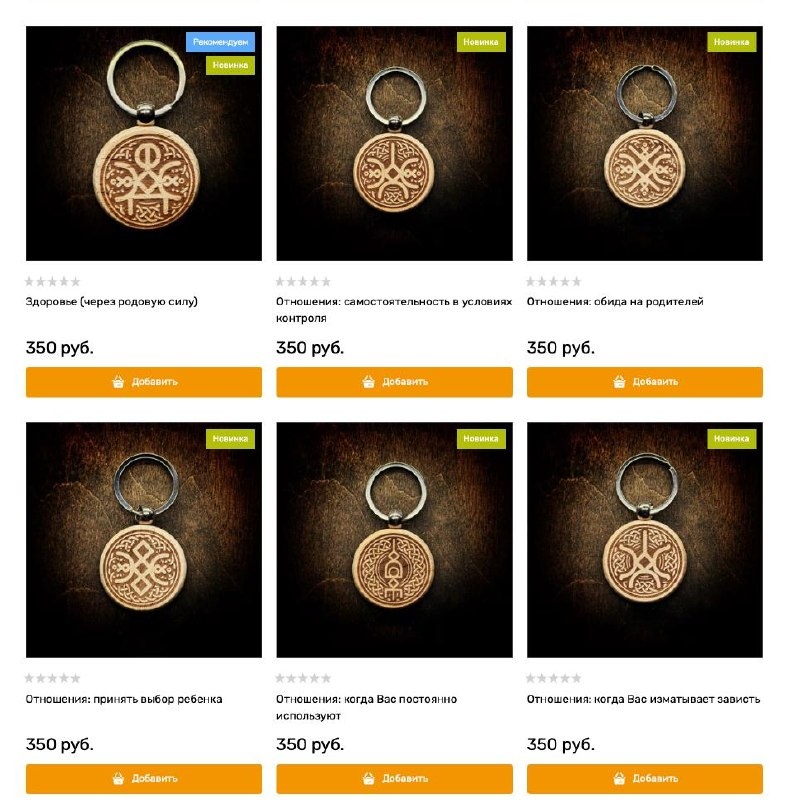Click Новинка badge on Здоровье product

tap(230, 65)
